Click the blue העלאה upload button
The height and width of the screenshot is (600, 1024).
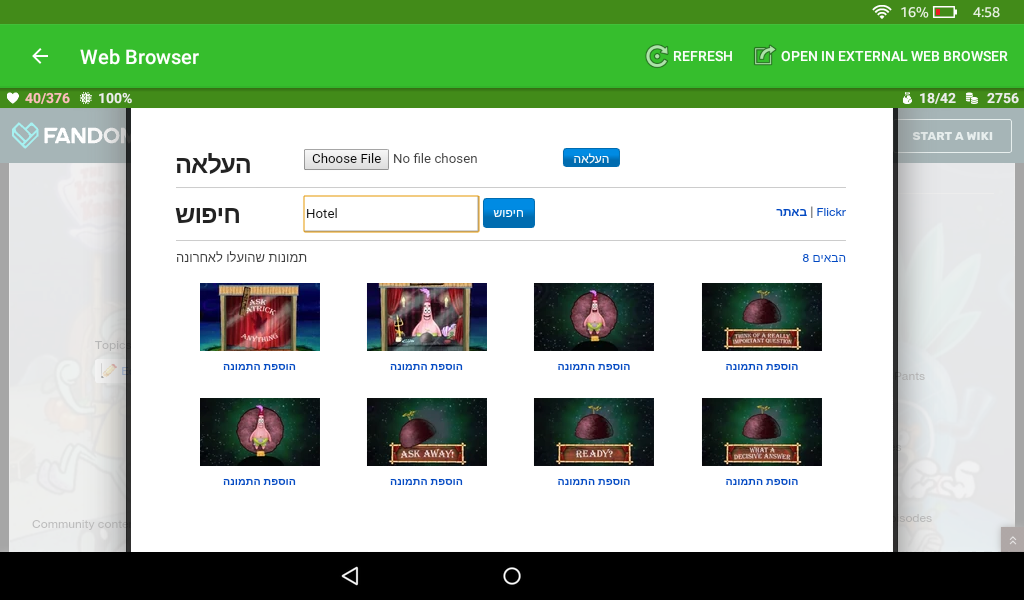[x=591, y=158]
